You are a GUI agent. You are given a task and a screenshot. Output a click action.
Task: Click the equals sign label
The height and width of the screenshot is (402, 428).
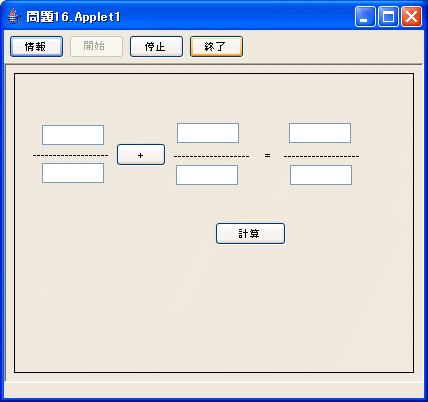pos(267,155)
